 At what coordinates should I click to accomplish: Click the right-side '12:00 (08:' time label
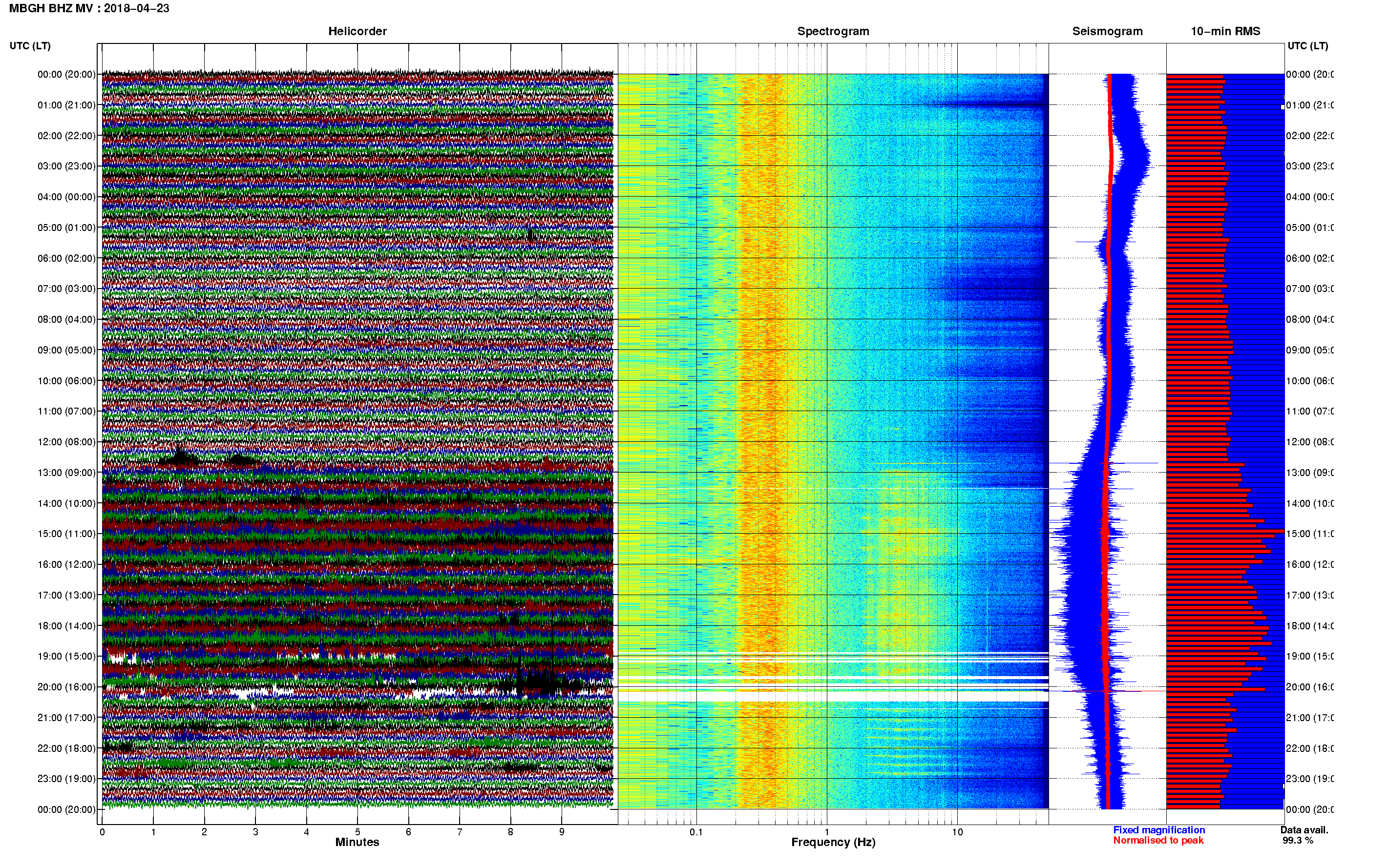pyautogui.click(x=1309, y=442)
